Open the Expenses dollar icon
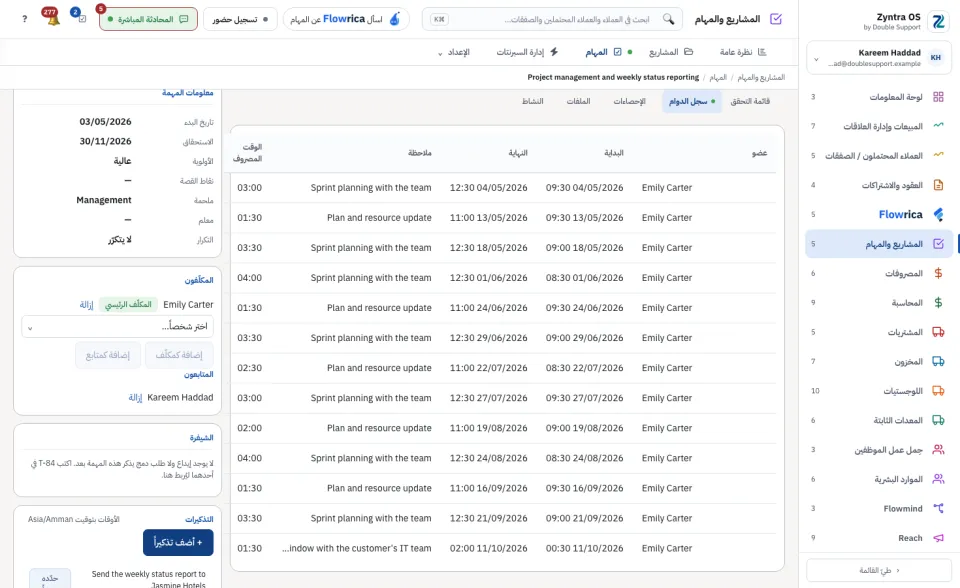Viewport: 960px width, 588px height. pyautogui.click(x=938, y=273)
